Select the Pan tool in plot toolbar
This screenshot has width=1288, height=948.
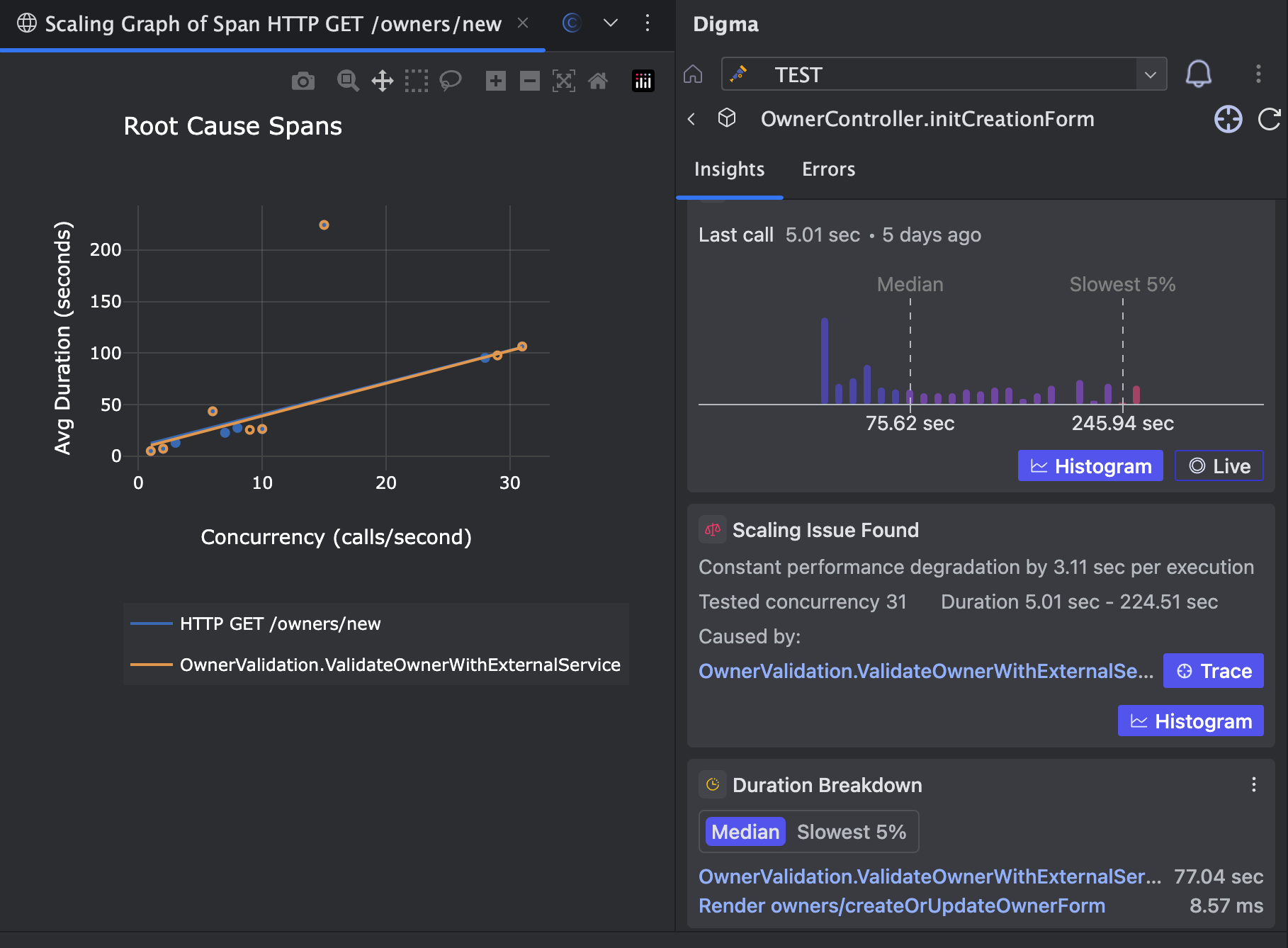[x=383, y=81]
